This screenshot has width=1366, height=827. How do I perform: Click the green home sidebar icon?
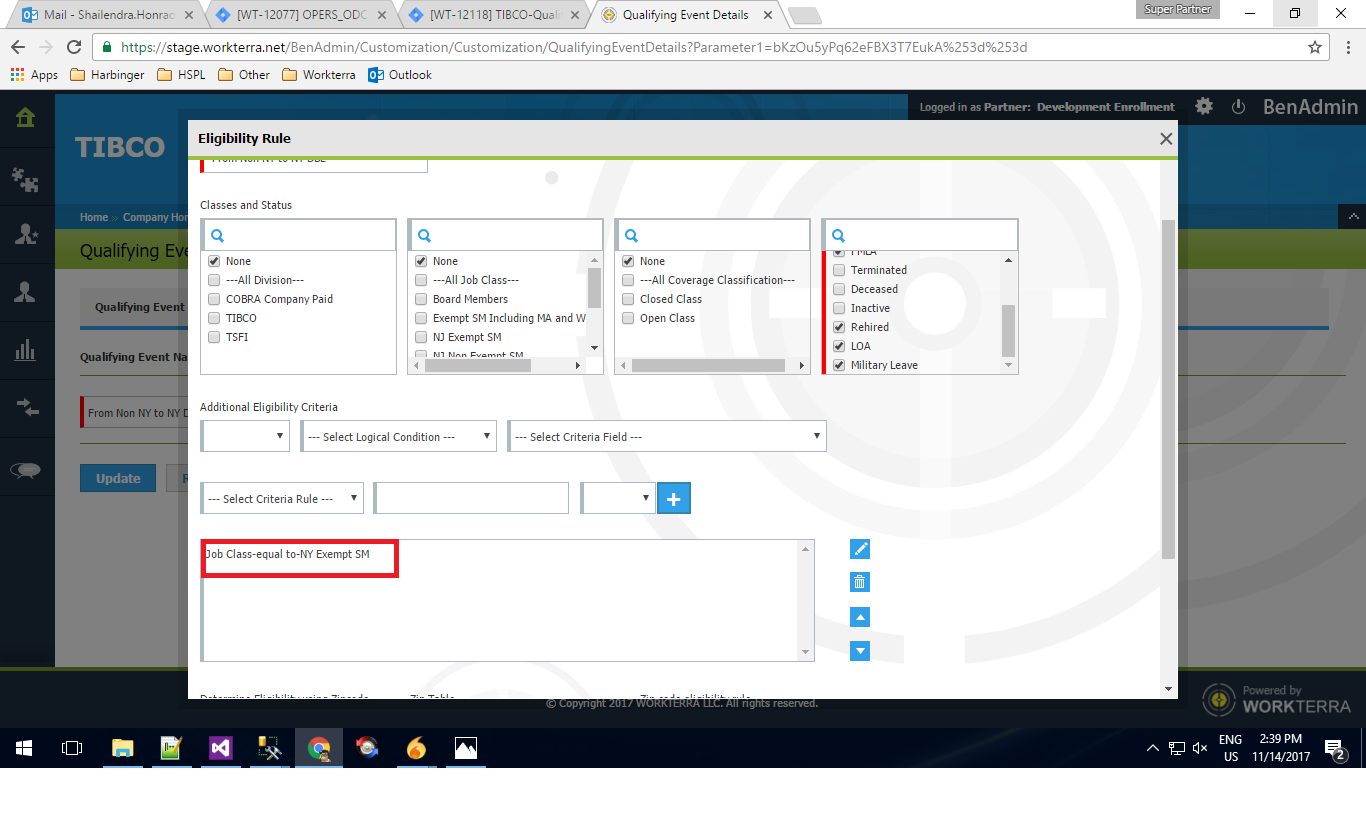coord(26,118)
